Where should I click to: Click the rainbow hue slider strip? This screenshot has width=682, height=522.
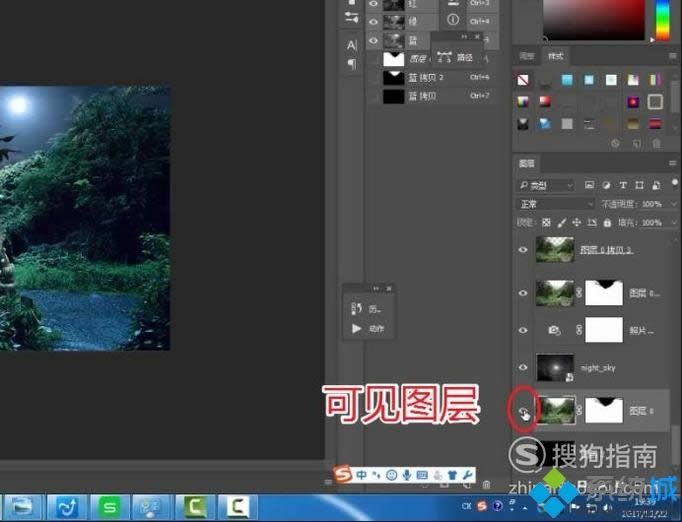[x=663, y=20]
